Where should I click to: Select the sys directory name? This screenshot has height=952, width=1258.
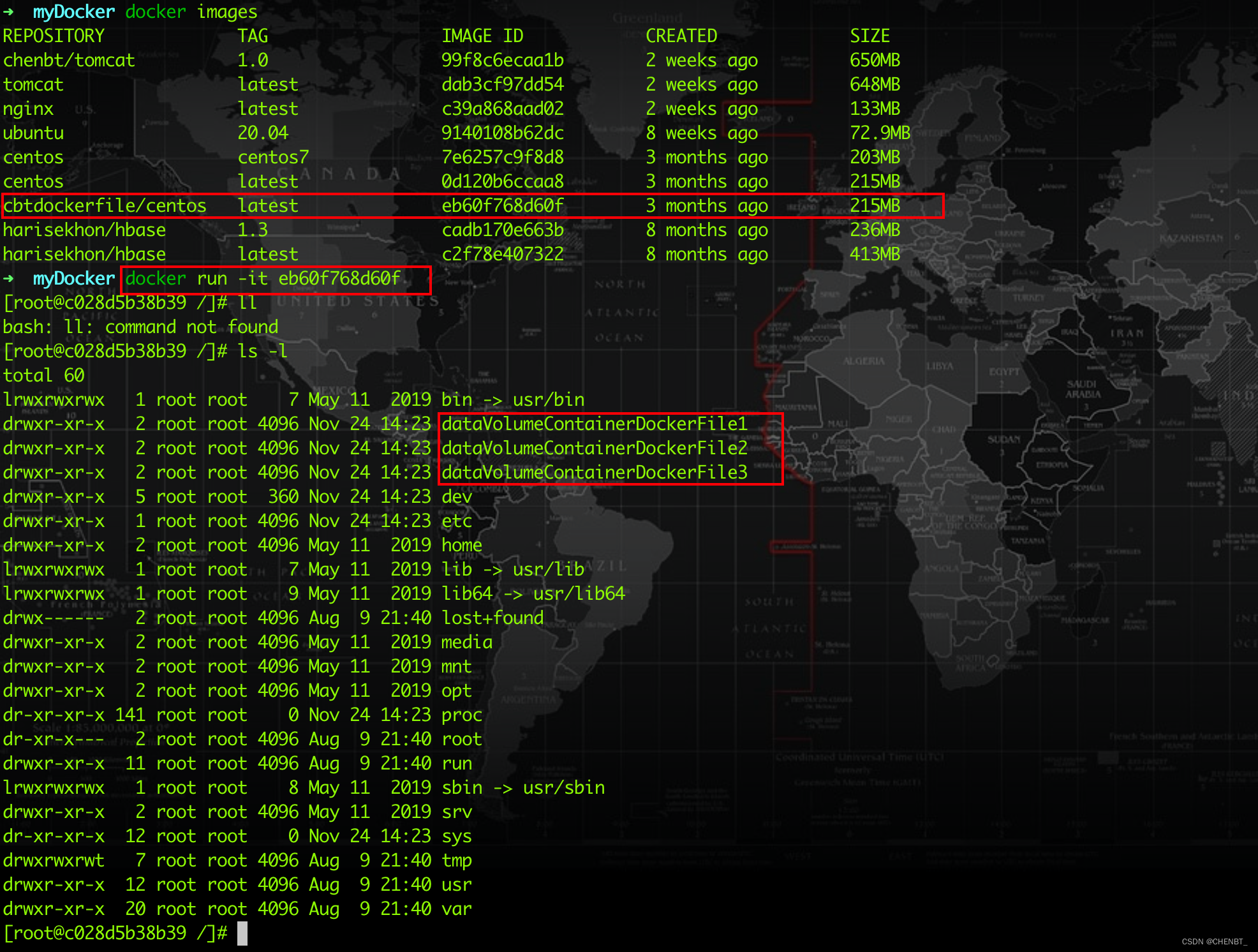click(457, 837)
